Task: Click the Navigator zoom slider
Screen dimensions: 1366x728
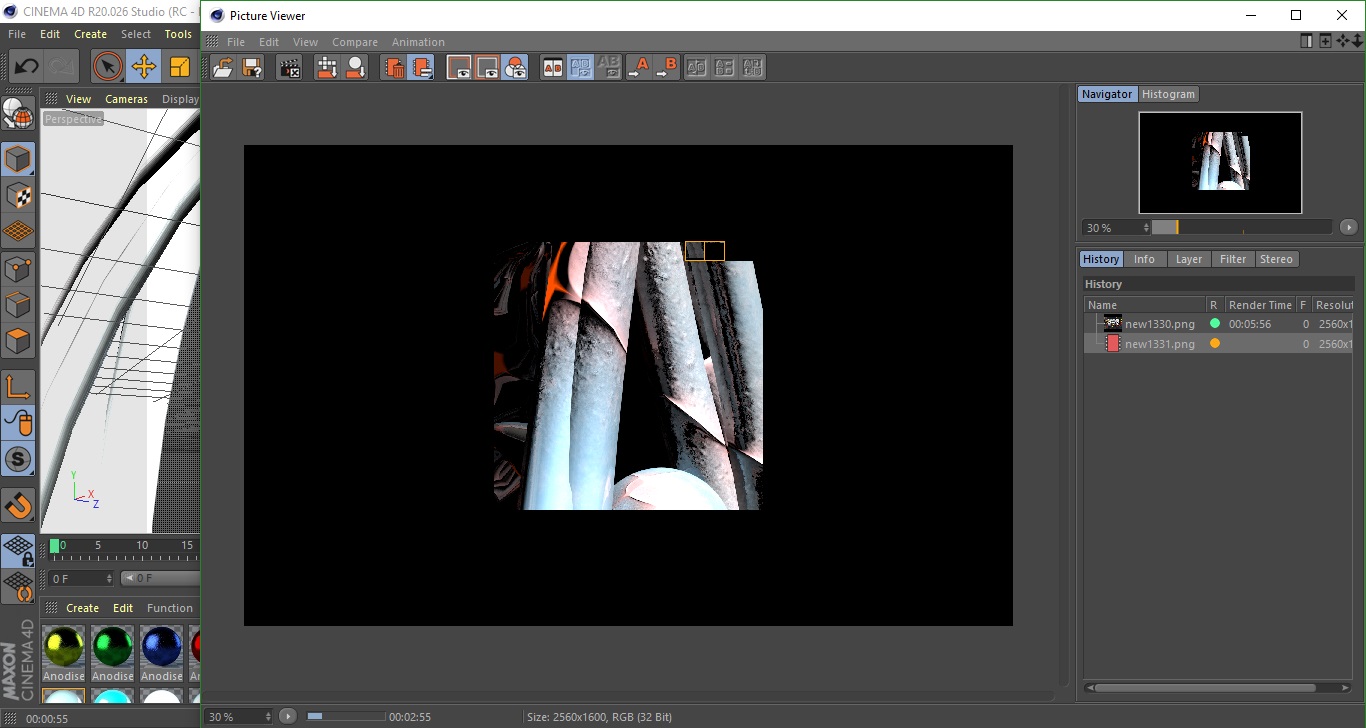Action: pos(1242,227)
